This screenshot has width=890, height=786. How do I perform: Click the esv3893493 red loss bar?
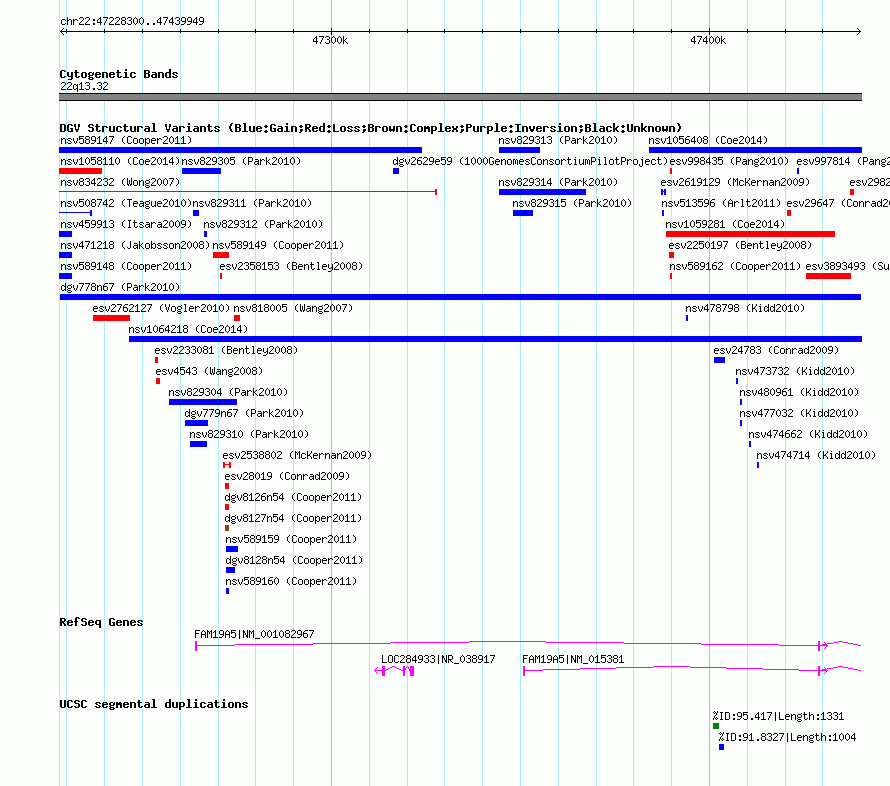pos(828,276)
